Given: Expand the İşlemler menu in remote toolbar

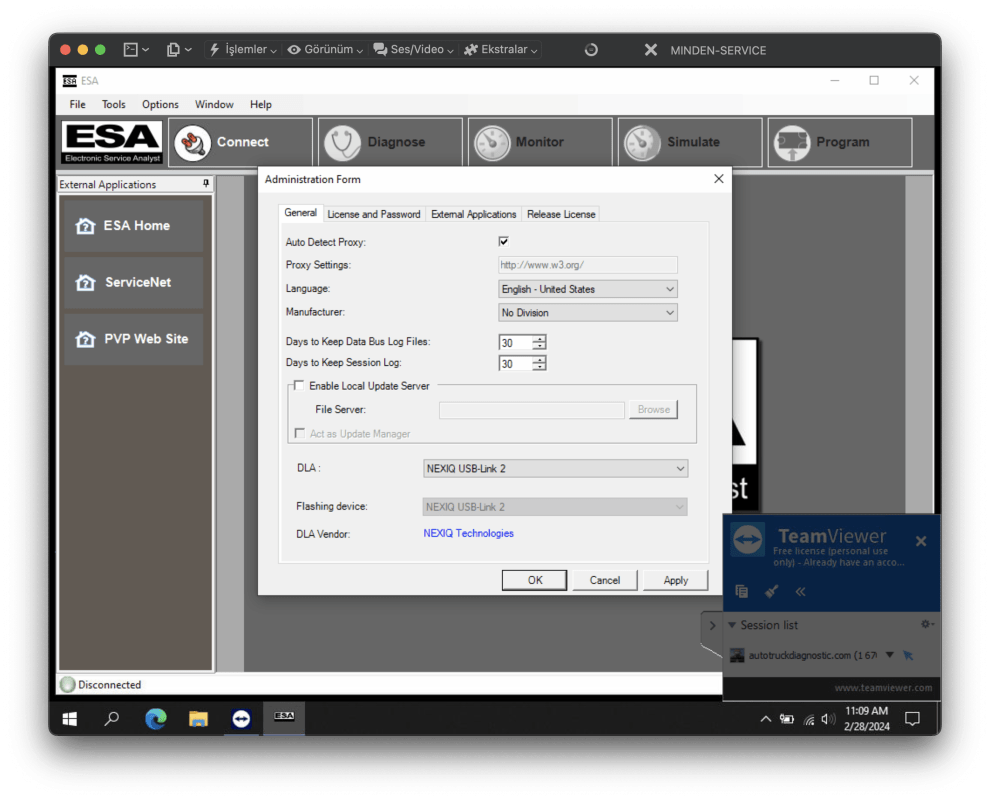Looking at the screenshot, I should tap(242, 50).
